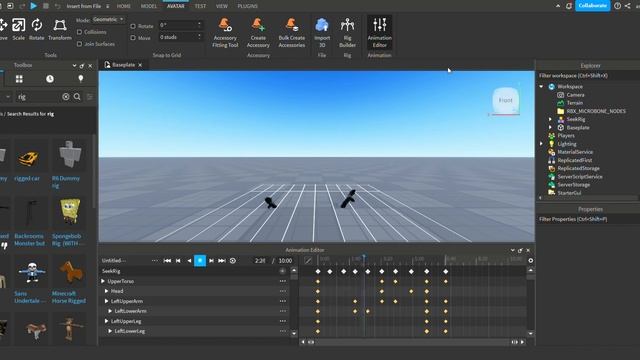Expand the Head track
The height and width of the screenshot is (360, 640).
[107, 291]
